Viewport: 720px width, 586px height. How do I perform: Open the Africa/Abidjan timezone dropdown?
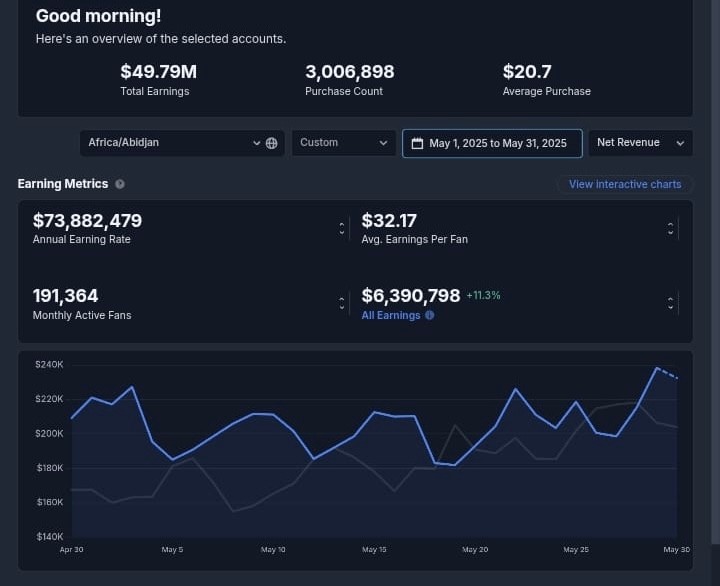[173, 143]
